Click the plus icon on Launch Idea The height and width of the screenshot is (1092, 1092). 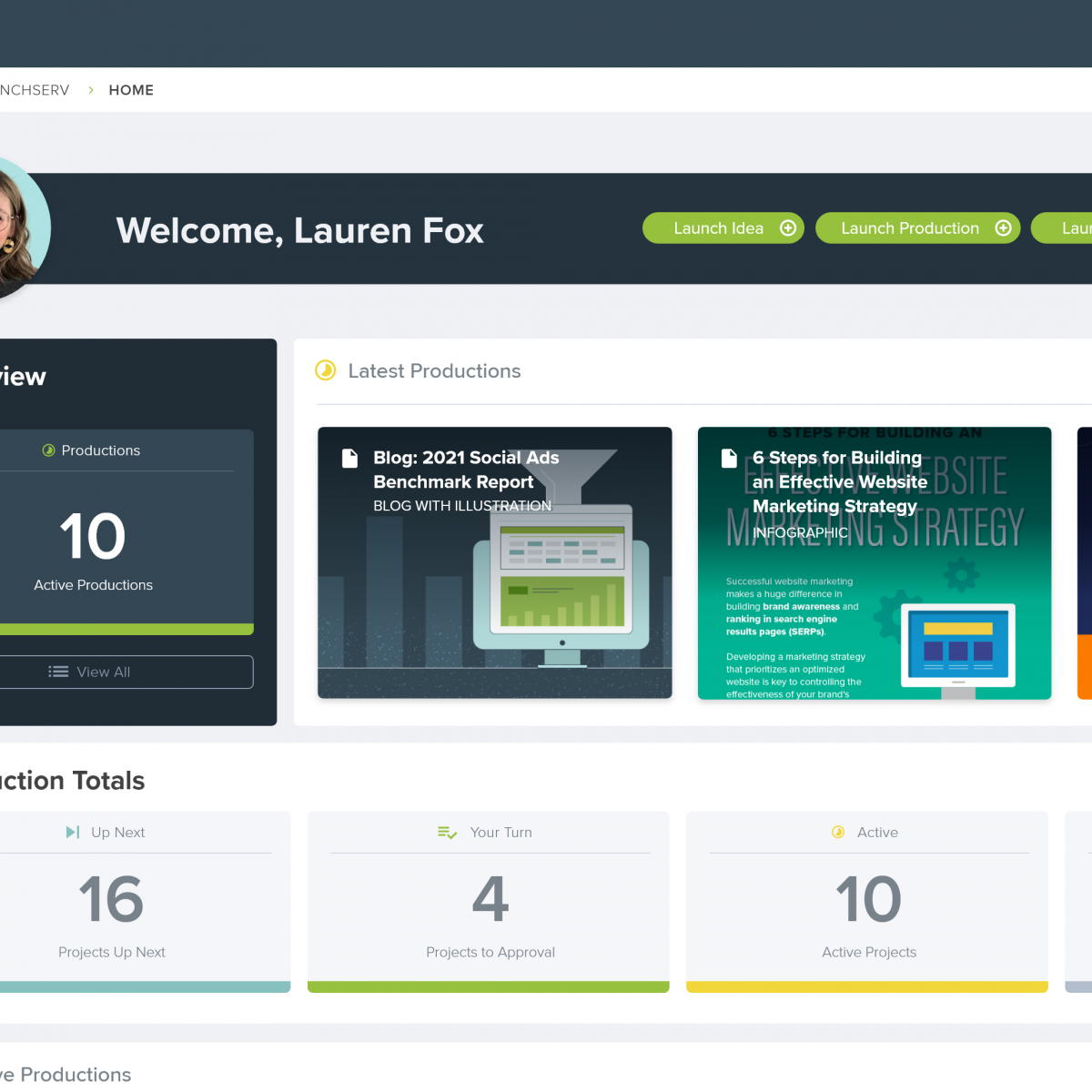(x=788, y=228)
